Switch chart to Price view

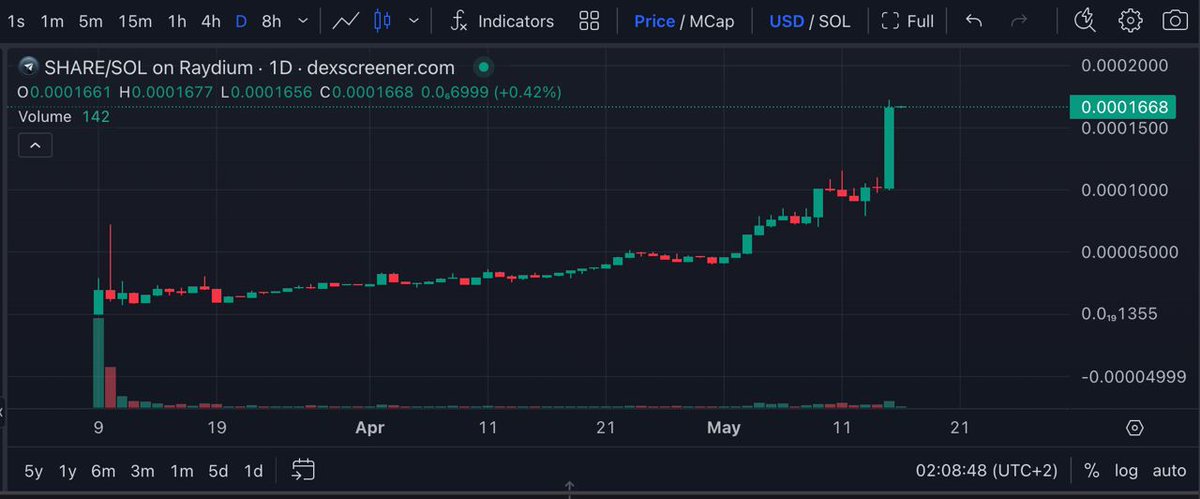[x=654, y=21]
